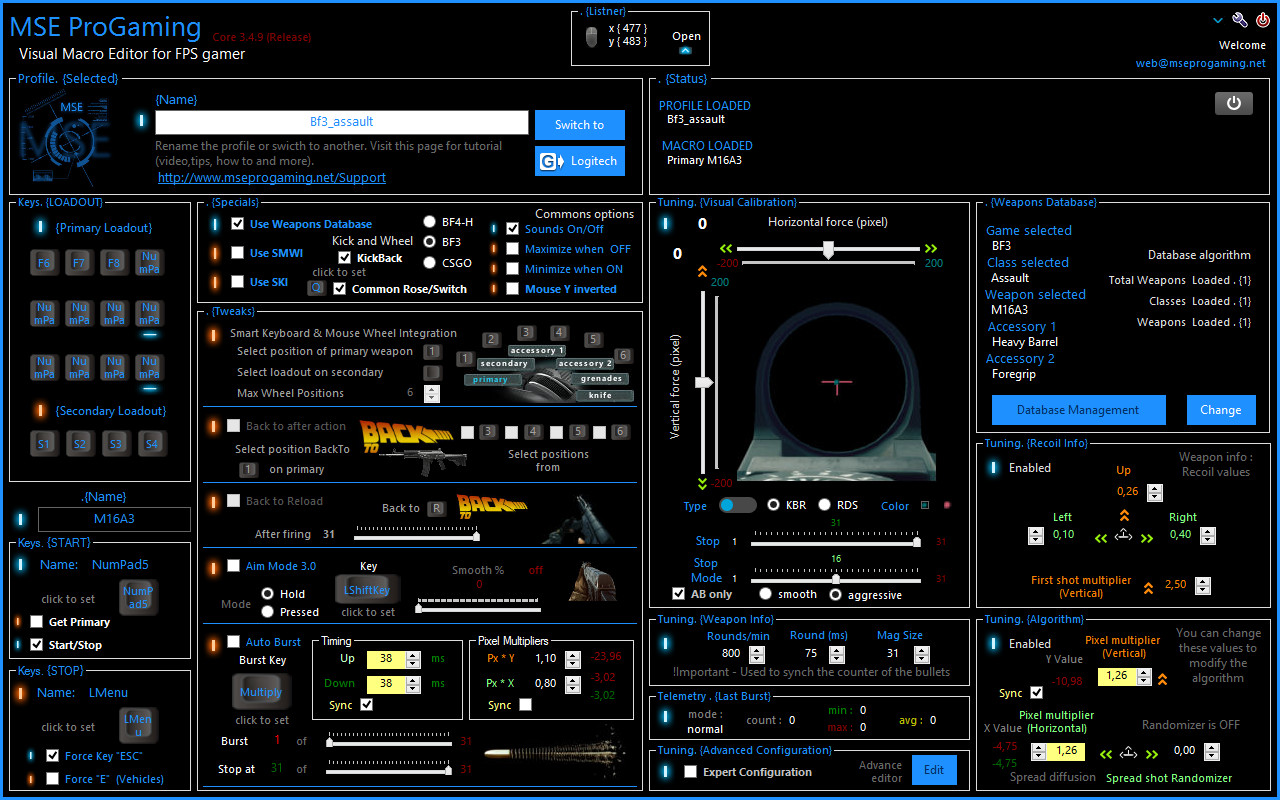1280x800 pixels.
Task: Click the LMenu stop key
Action: click(x=138, y=725)
